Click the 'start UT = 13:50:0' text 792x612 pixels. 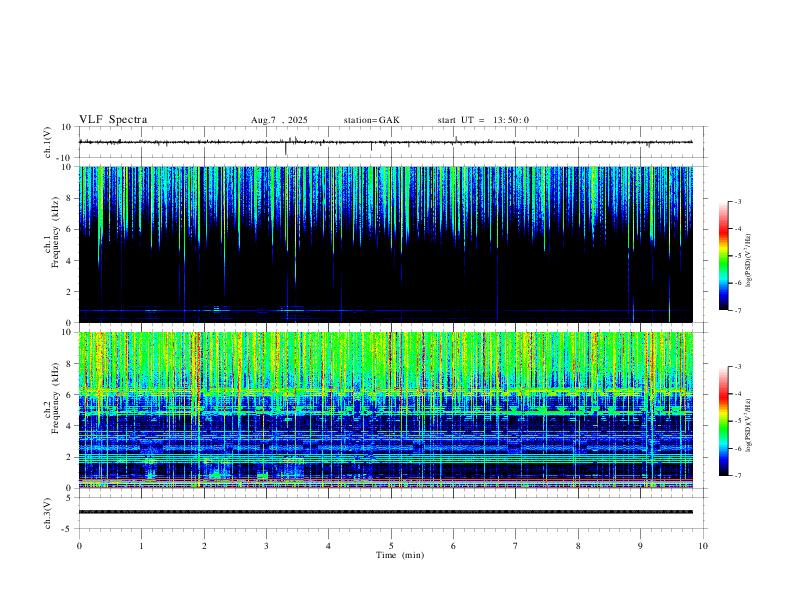click(x=483, y=120)
